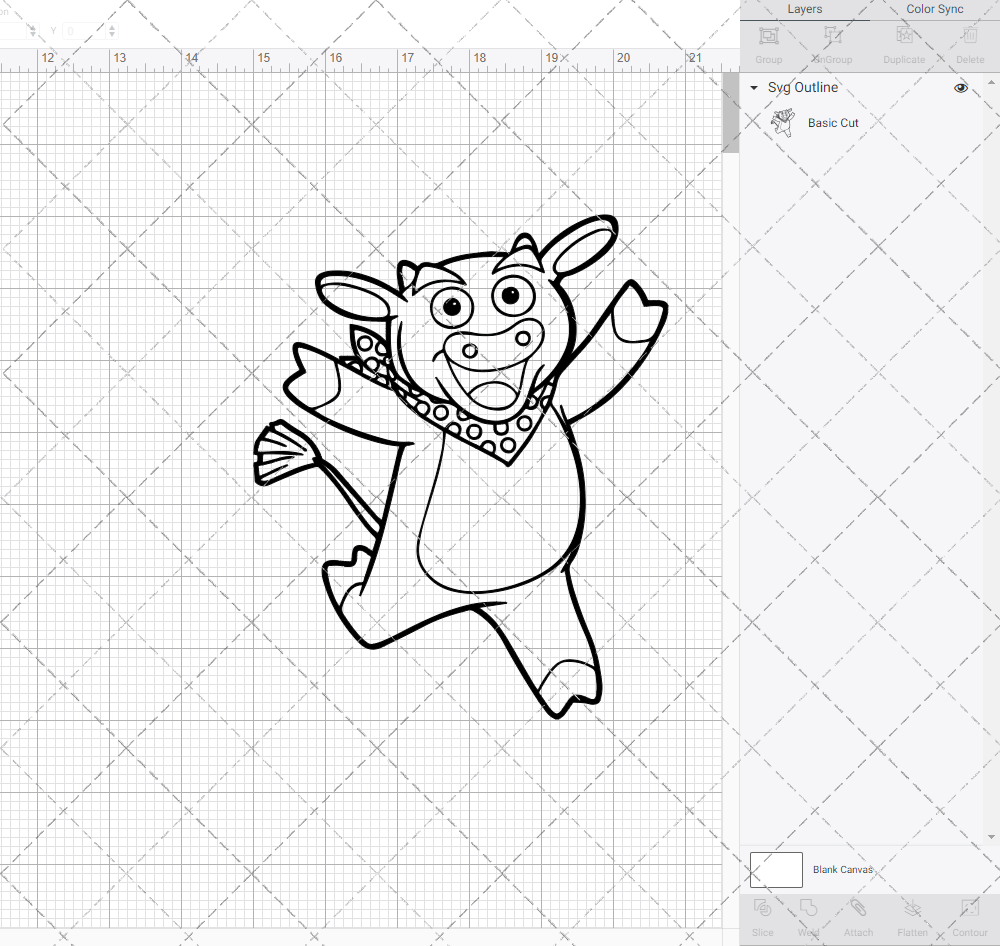Switch to the Color Sync tab
1000x946 pixels.
[x=934, y=9]
